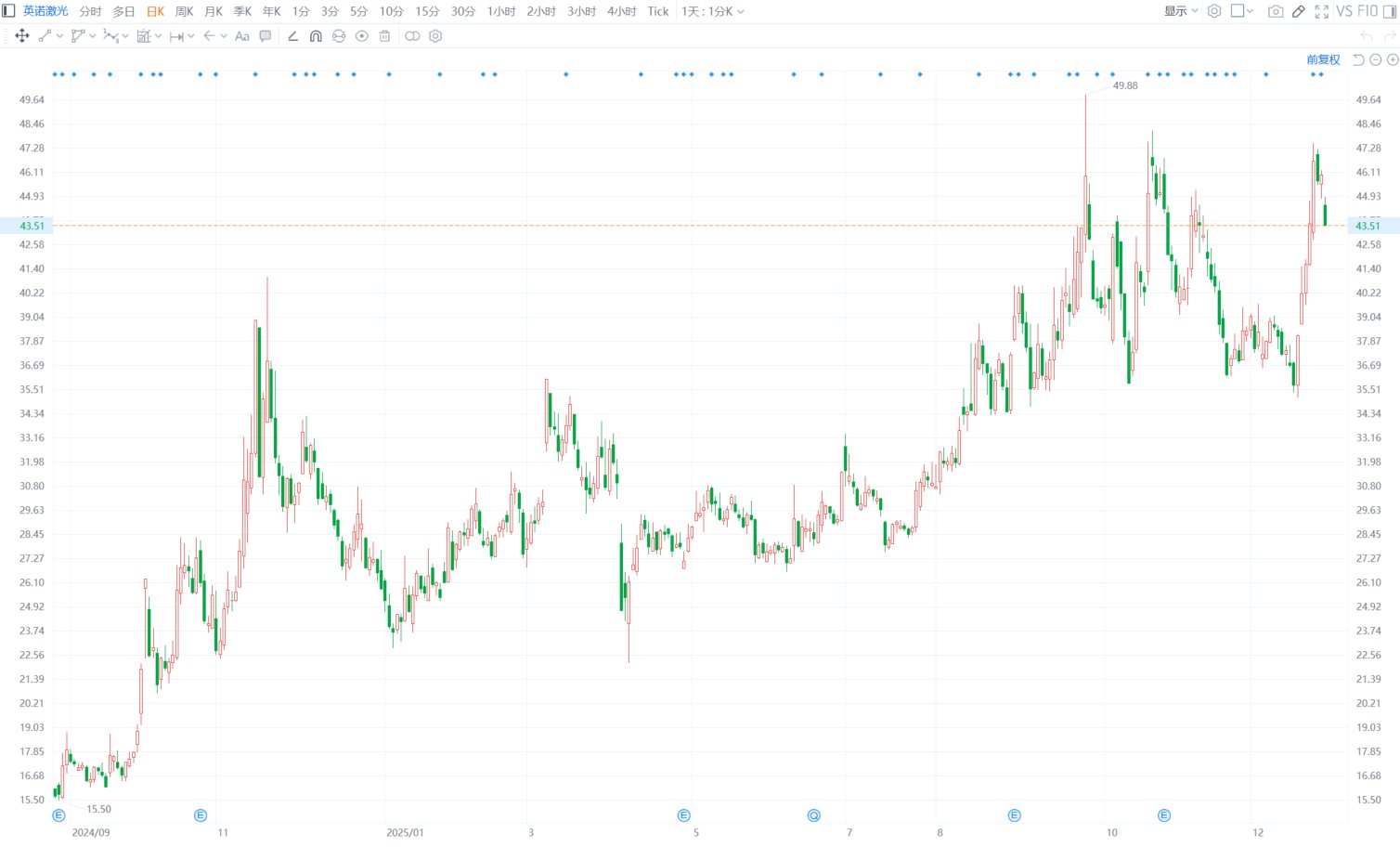The height and width of the screenshot is (847, 1400).
Task: Select the 30分 interval
Action: 462,11
